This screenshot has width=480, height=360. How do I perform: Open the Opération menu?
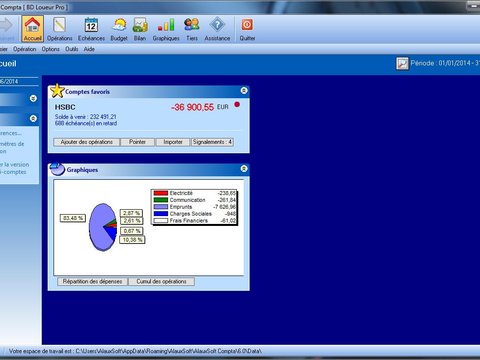point(25,49)
